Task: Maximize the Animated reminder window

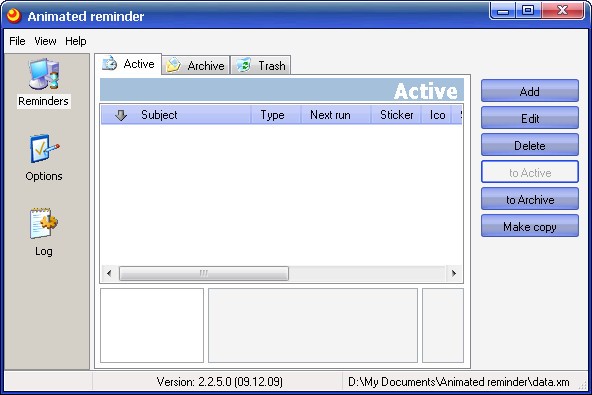Action: 528,11
